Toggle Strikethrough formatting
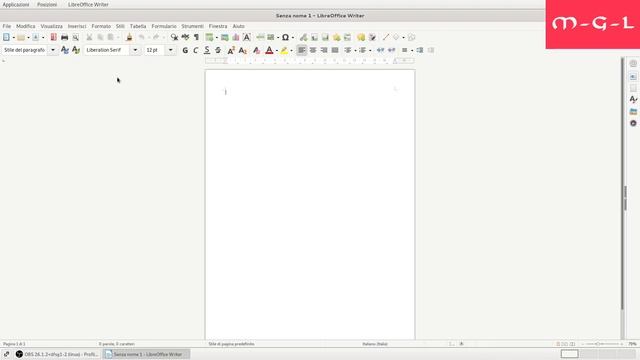 coord(218,50)
